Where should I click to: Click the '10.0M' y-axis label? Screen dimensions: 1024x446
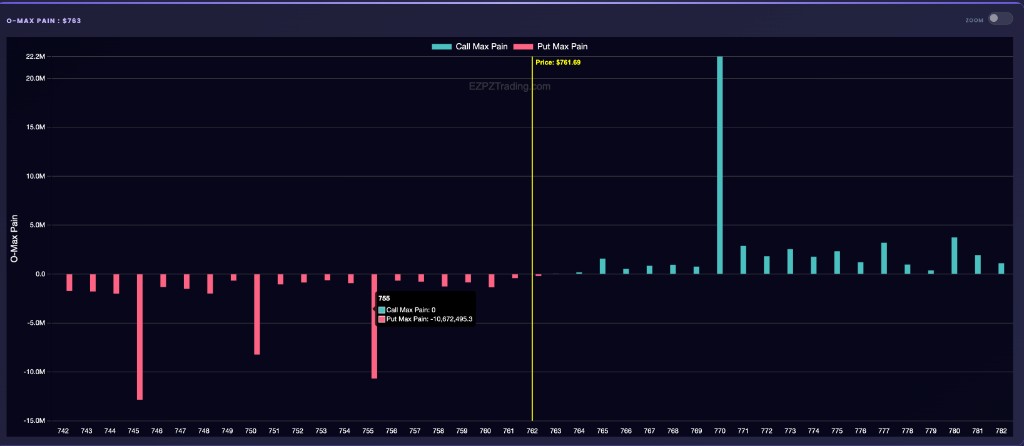click(x=35, y=176)
